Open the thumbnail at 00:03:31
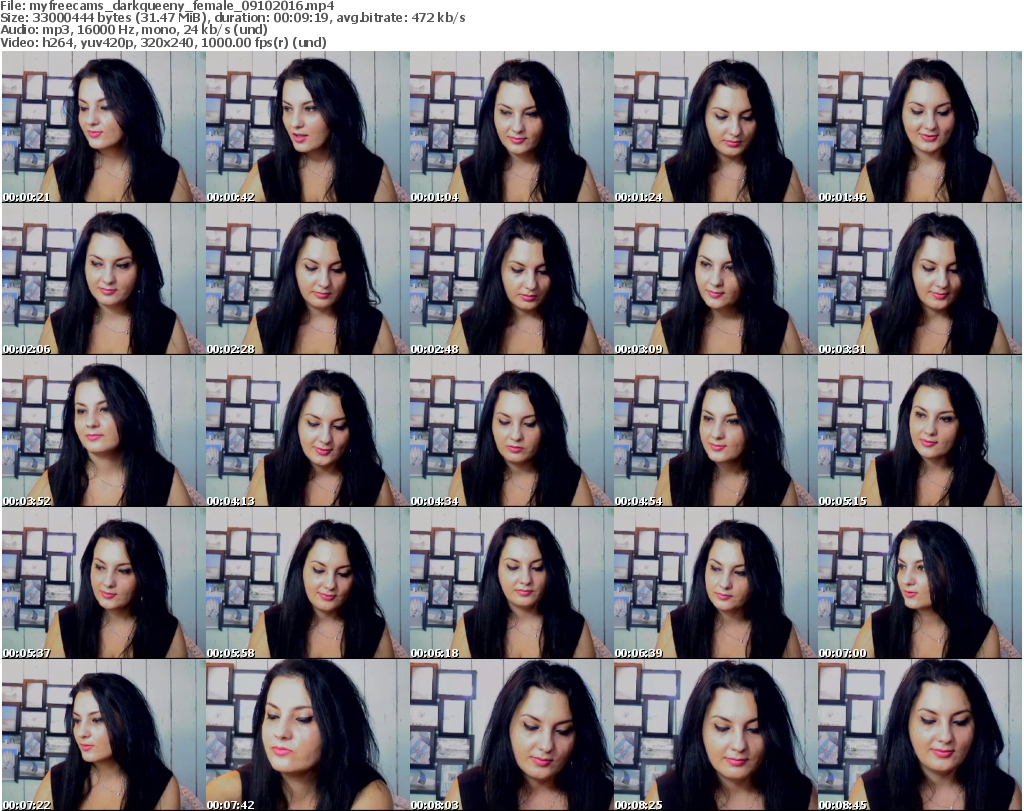 coord(920,279)
